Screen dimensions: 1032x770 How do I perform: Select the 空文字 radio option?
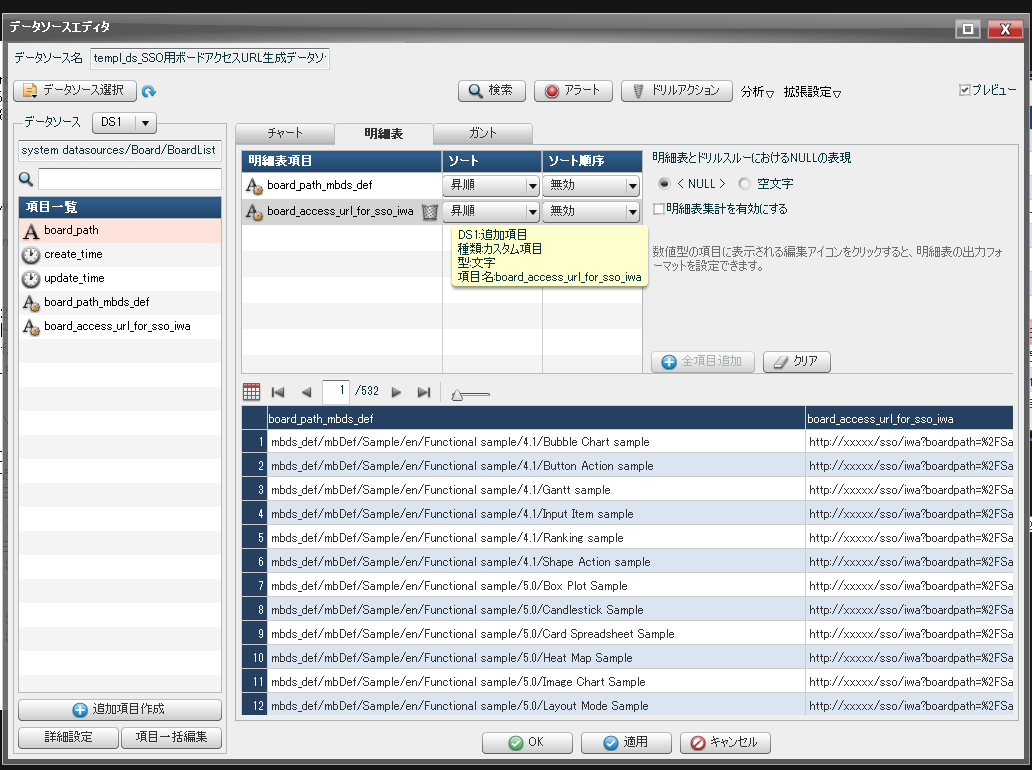pos(744,184)
